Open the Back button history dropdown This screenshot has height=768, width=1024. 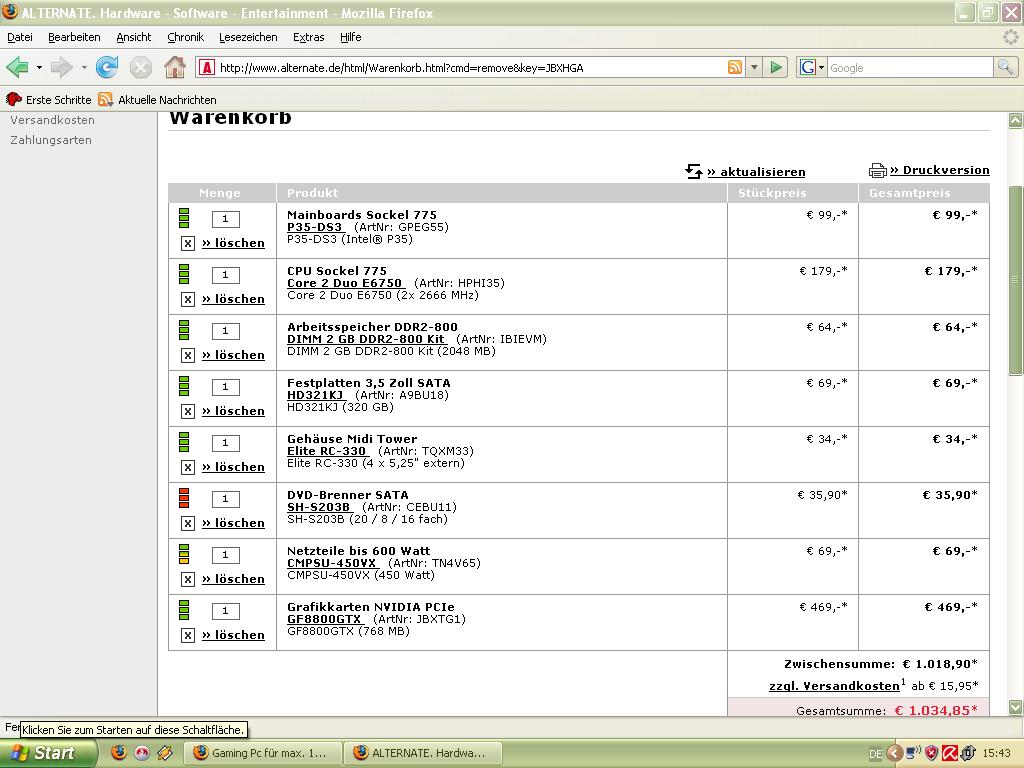pyautogui.click(x=39, y=67)
